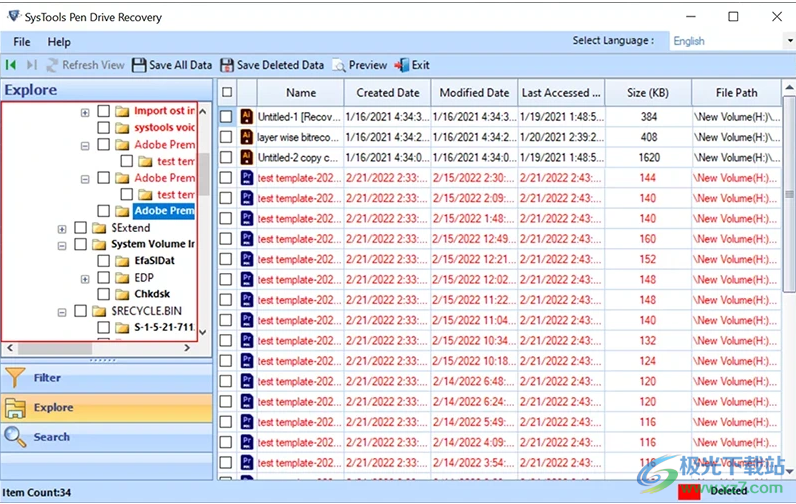Tick the Chkdsk folder checkbox
The height and width of the screenshot is (504, 796).
[x=104, y=294]
